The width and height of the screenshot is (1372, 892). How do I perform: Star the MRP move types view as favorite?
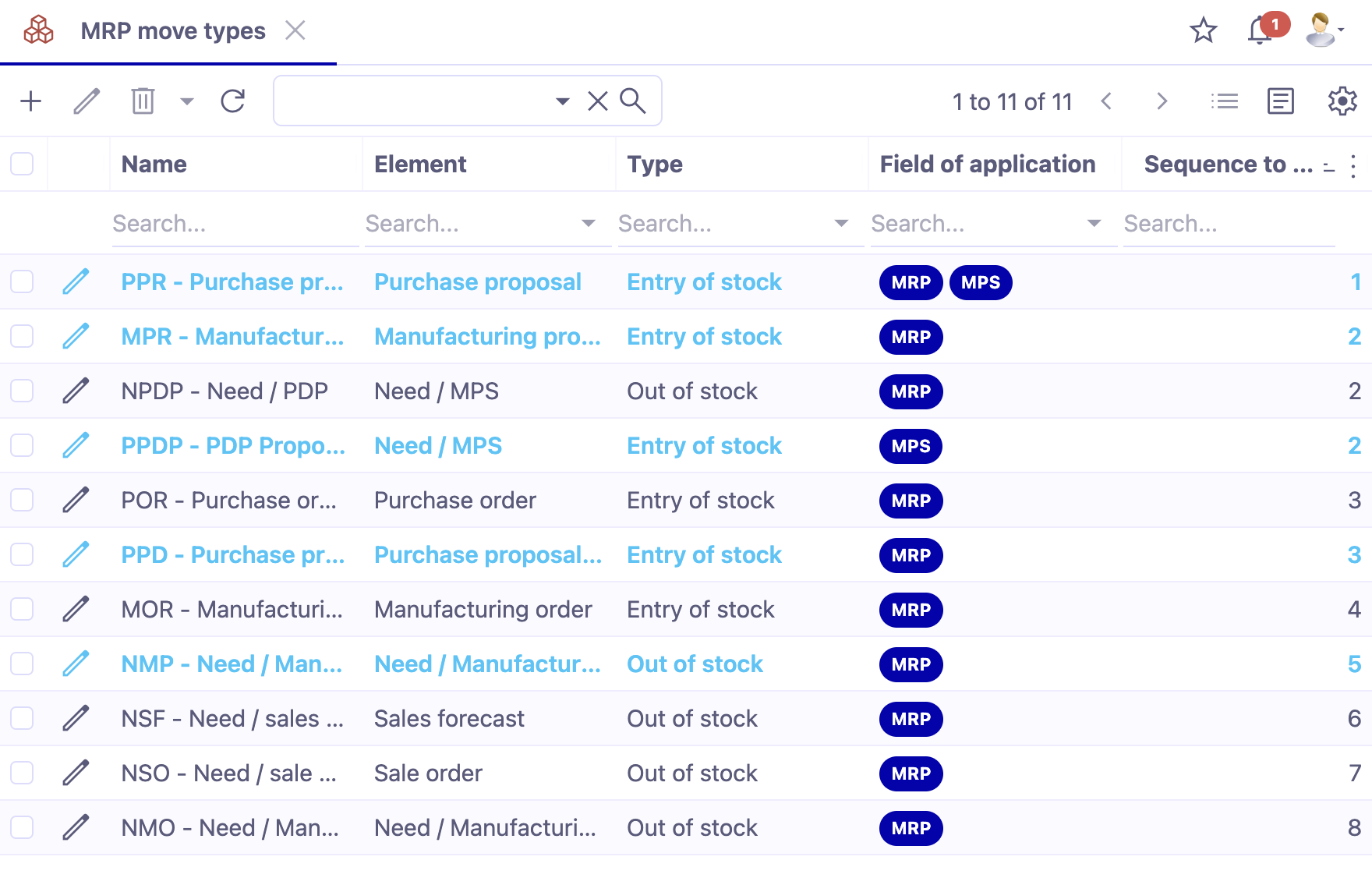[1203, 31]
